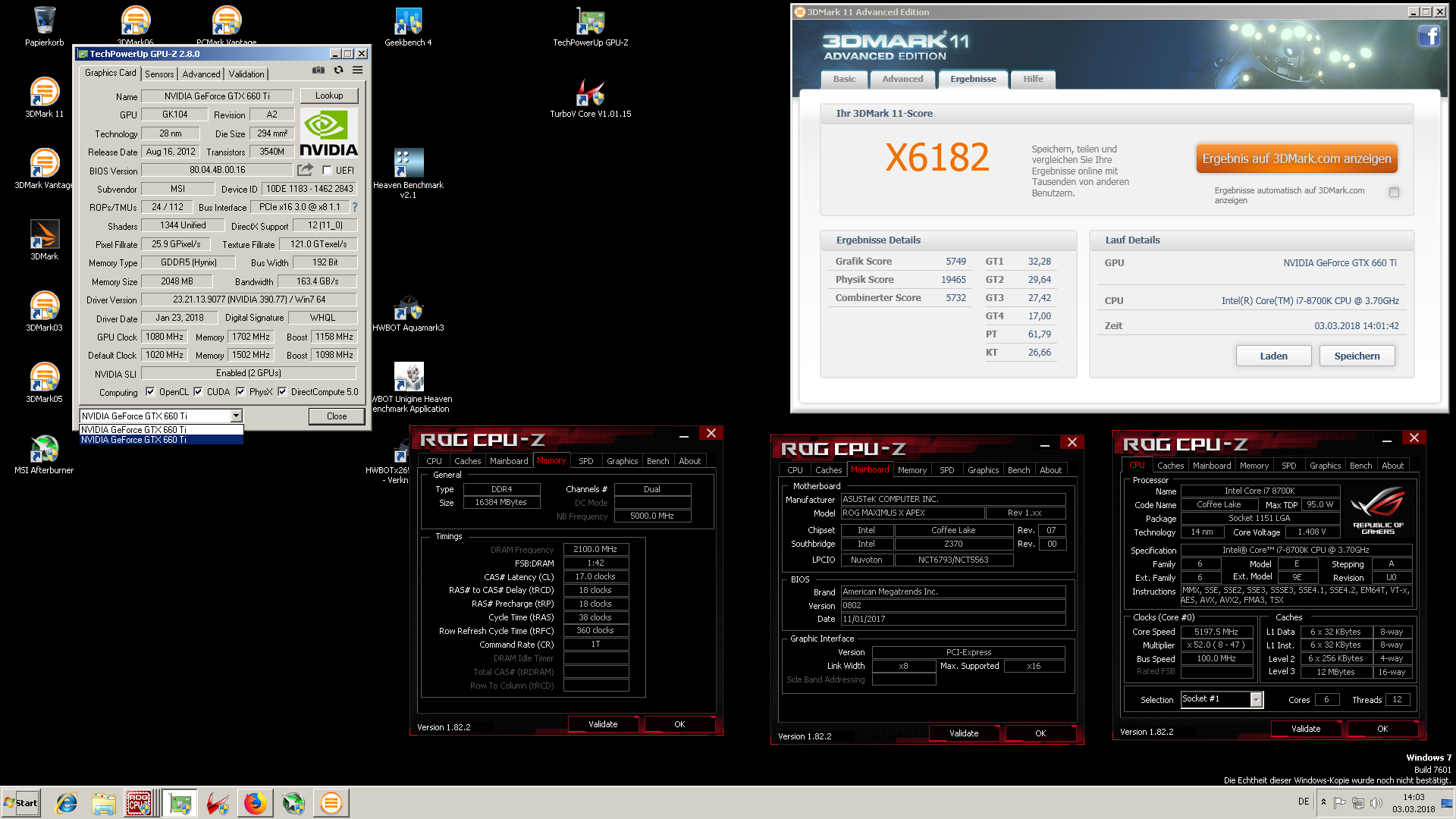Open the Bench tab in the Mainboard CPU-Z window

[x=1018, y=470]
